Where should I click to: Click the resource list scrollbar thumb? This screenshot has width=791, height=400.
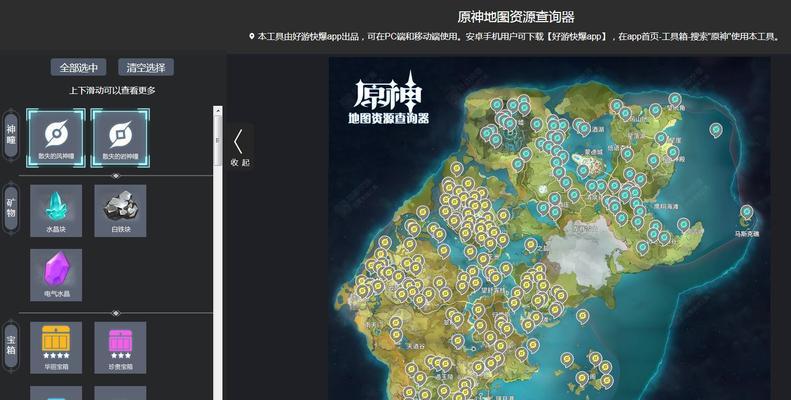(x=218, y=140)
